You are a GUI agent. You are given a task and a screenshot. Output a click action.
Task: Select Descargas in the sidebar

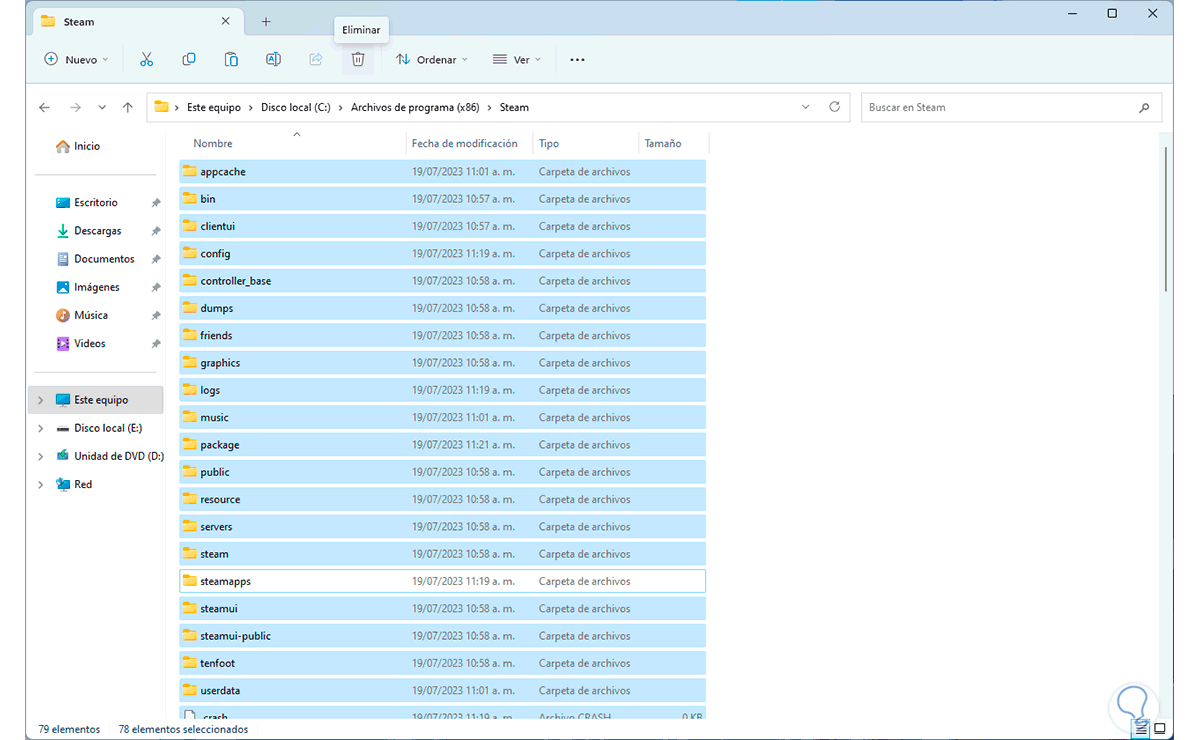click(x=97, y=231)
